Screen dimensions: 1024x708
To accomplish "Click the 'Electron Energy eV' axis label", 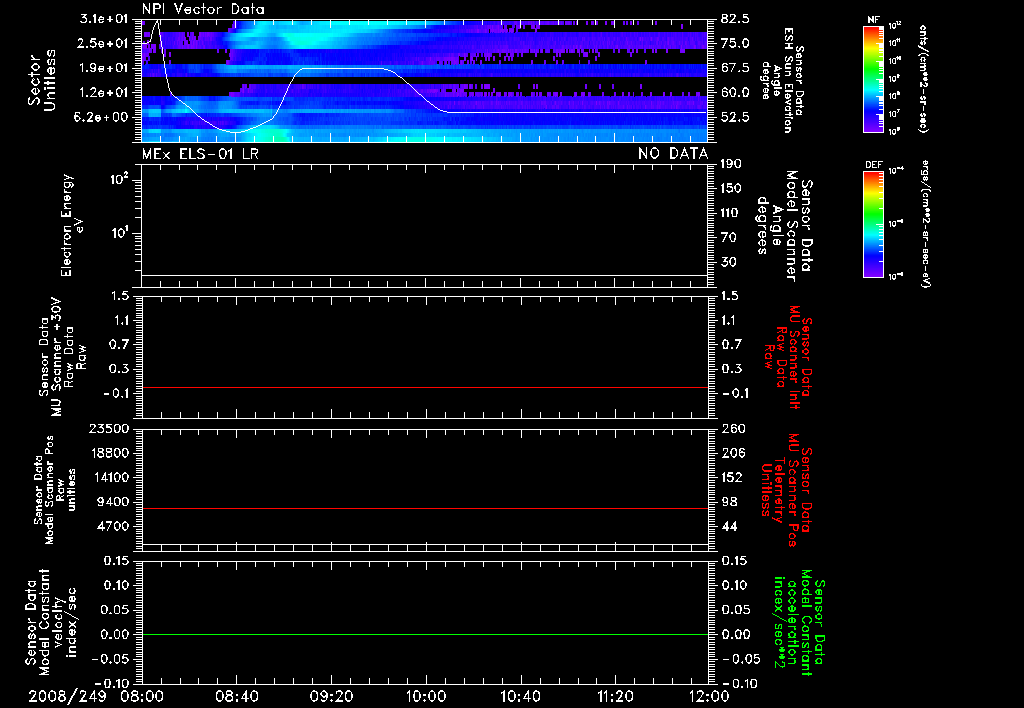I will click(x=72, y=225).
